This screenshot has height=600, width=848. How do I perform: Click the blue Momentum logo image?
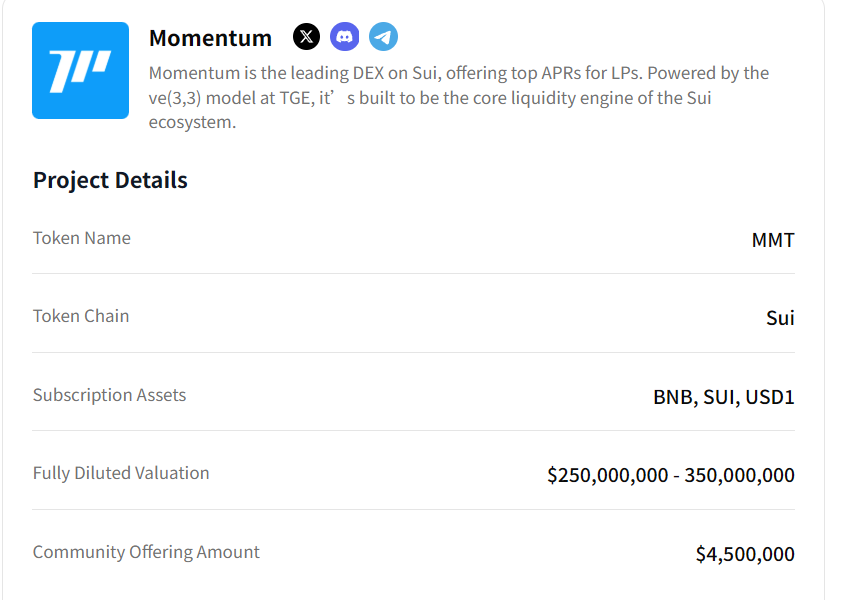pyautogui.click(x=80, y=70)
